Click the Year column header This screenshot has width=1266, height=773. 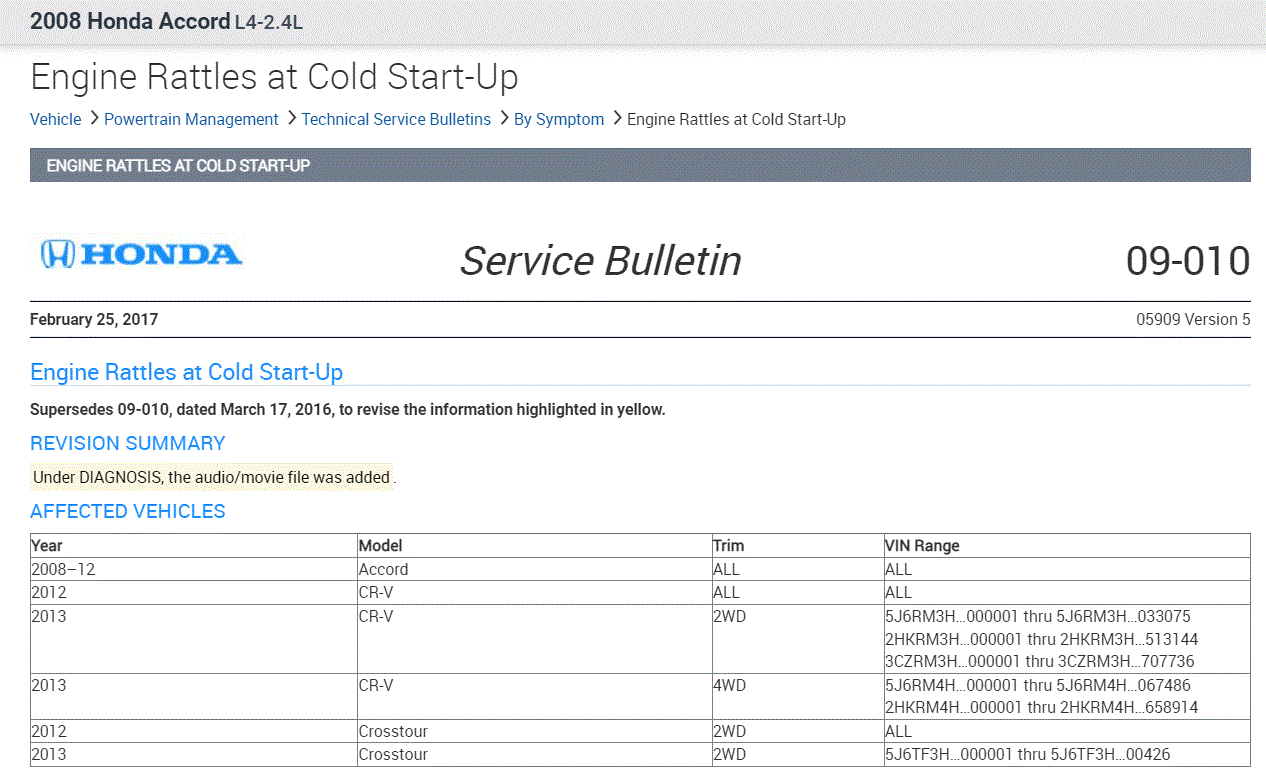(x=47, y=546)
